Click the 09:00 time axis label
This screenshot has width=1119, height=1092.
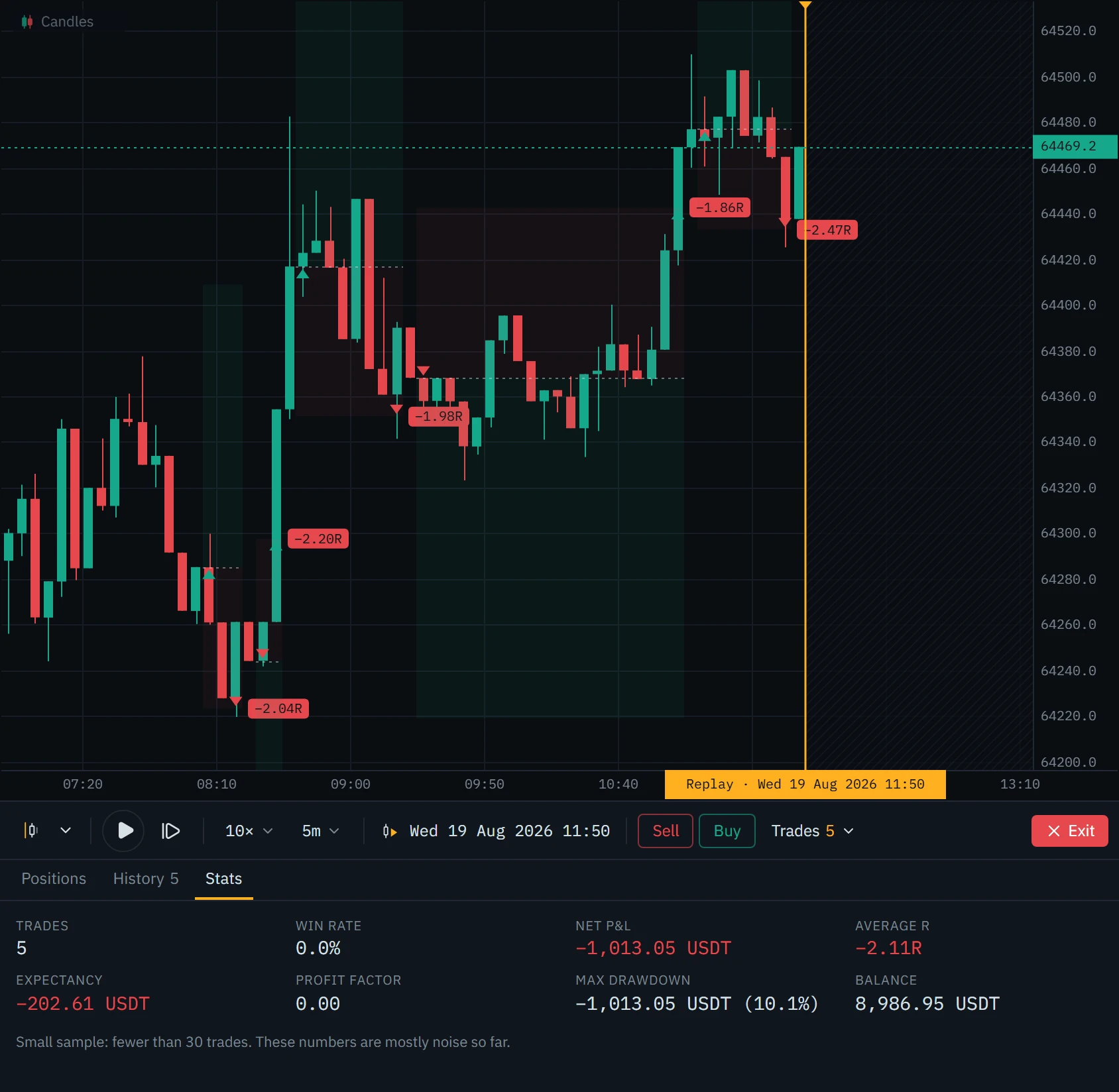click(351, 785)
